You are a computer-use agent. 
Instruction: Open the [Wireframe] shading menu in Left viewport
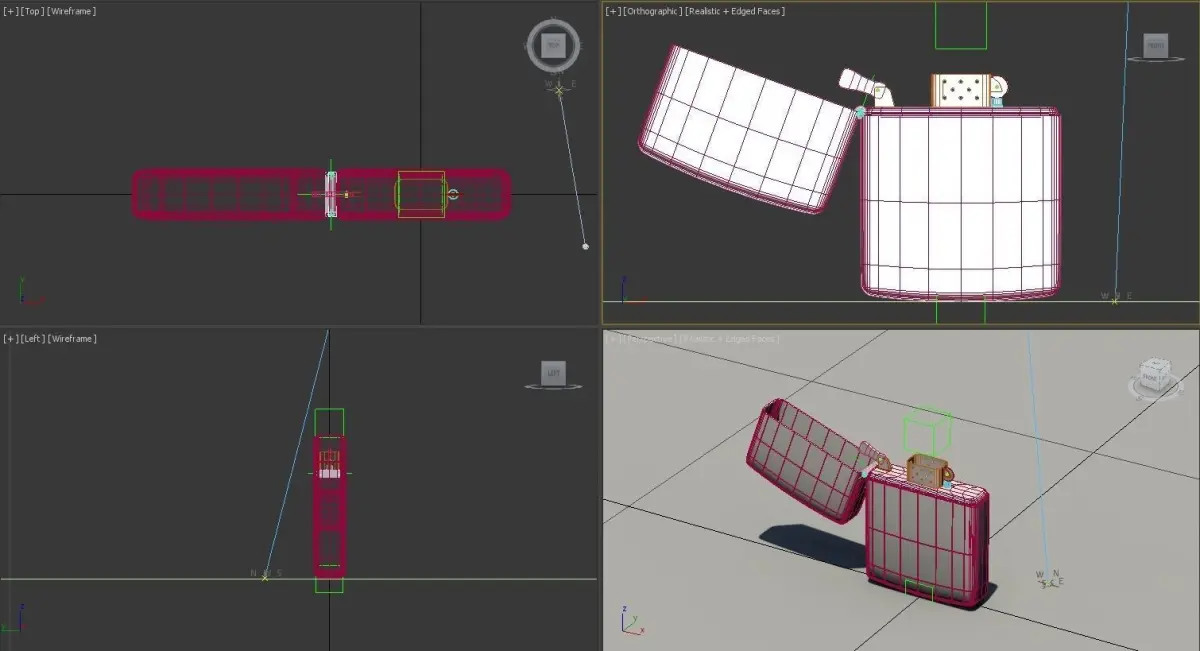click(71, 339)
